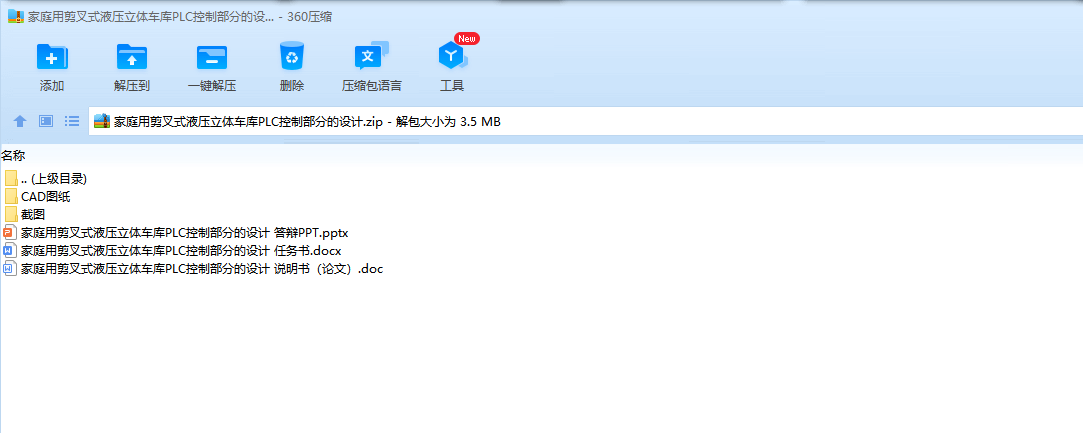The height and width of the screenshot is (433, 1083).
Task: Click the zip archive icon in path bar
Action: coord(102,122)
